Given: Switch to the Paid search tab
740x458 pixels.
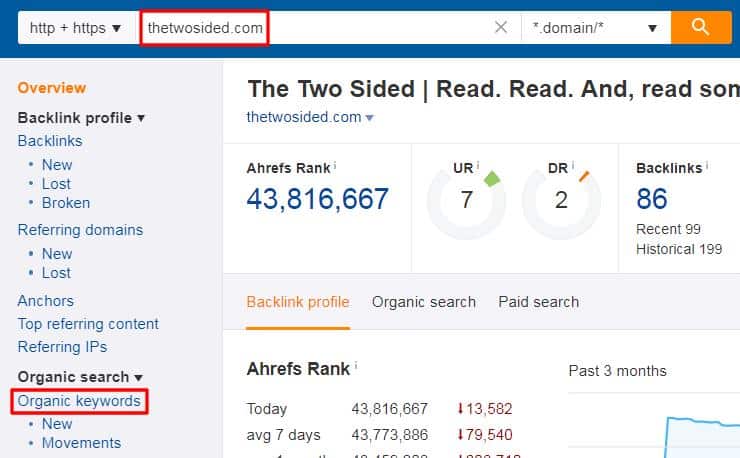Looking at the screenshot, I should (x=538, y=302).
